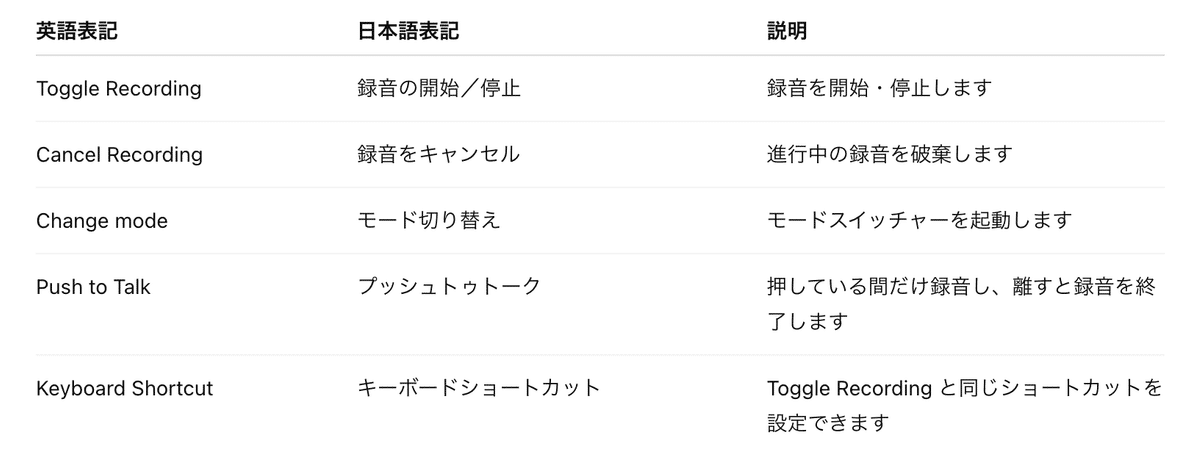Click the wrapped text 了します
This screenshot has width=1200, height=463.
[x=808, y=321]
